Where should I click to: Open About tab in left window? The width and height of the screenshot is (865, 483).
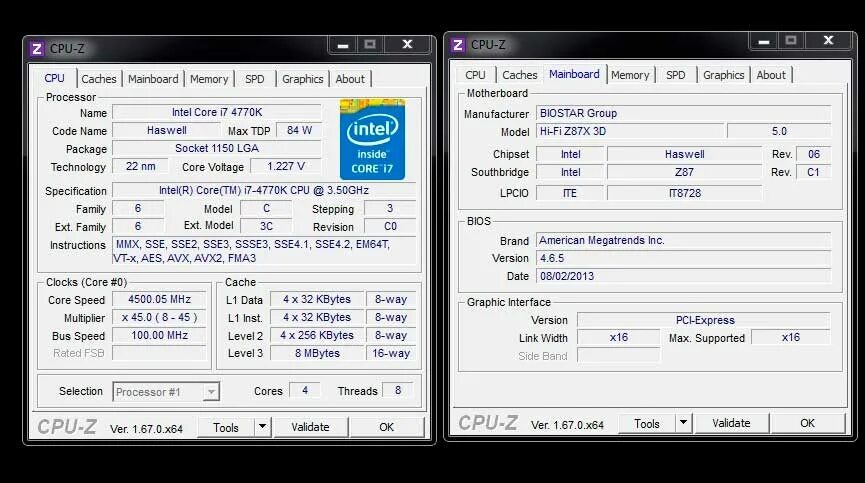click(x=350, y=79)
